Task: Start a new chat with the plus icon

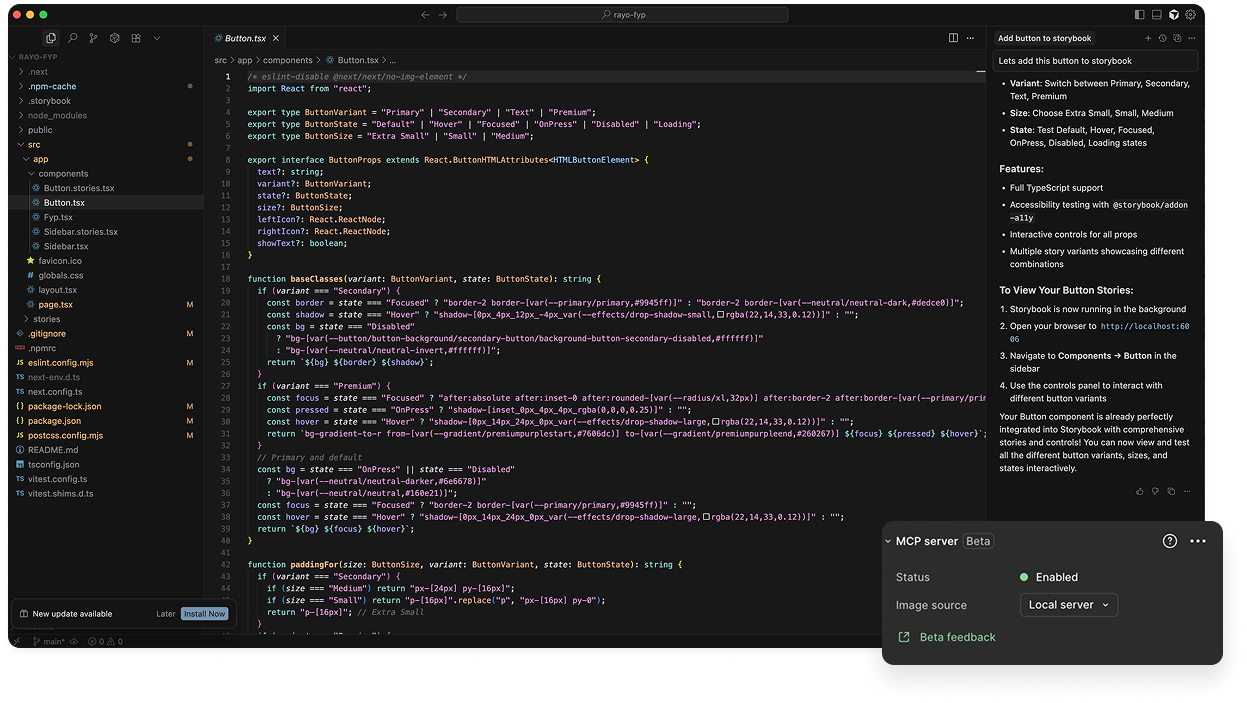Action: [x=1148, y=38]
